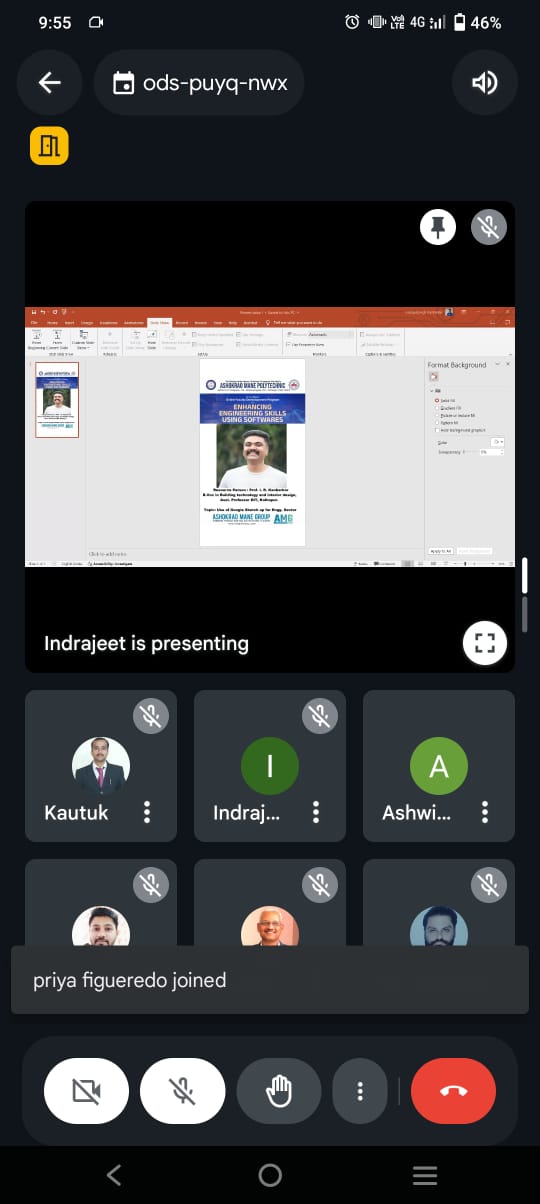
Task: Open more options in the call controls
Action: (360, 1090)
